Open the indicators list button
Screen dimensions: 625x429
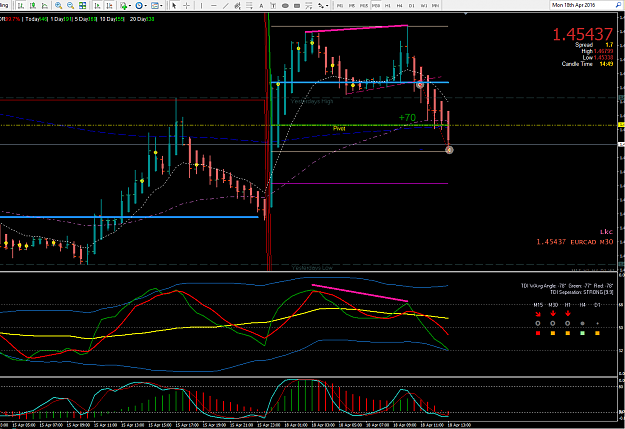click(123, 6)
